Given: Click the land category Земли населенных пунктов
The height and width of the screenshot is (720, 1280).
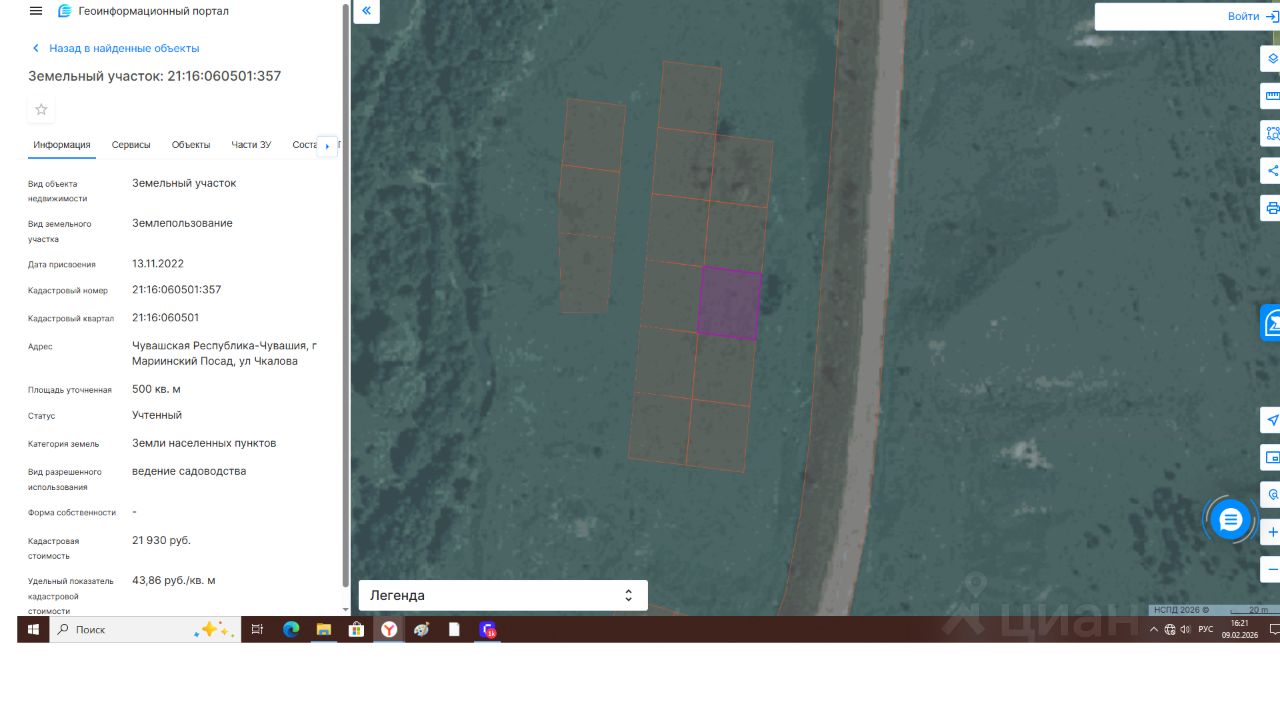Looking at the screenshot, I should (x=204, y=443).
